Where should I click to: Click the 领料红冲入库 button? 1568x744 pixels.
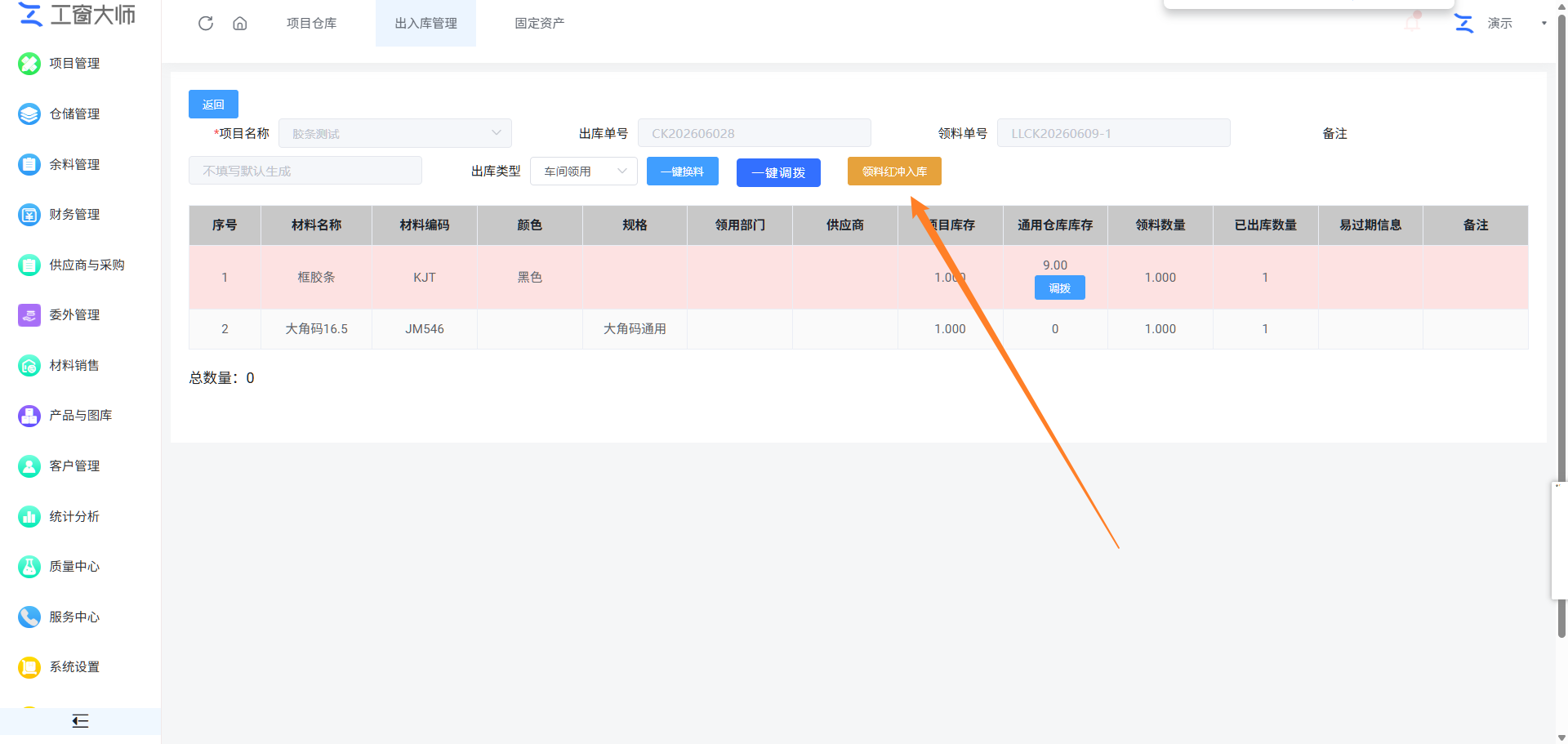894,172
